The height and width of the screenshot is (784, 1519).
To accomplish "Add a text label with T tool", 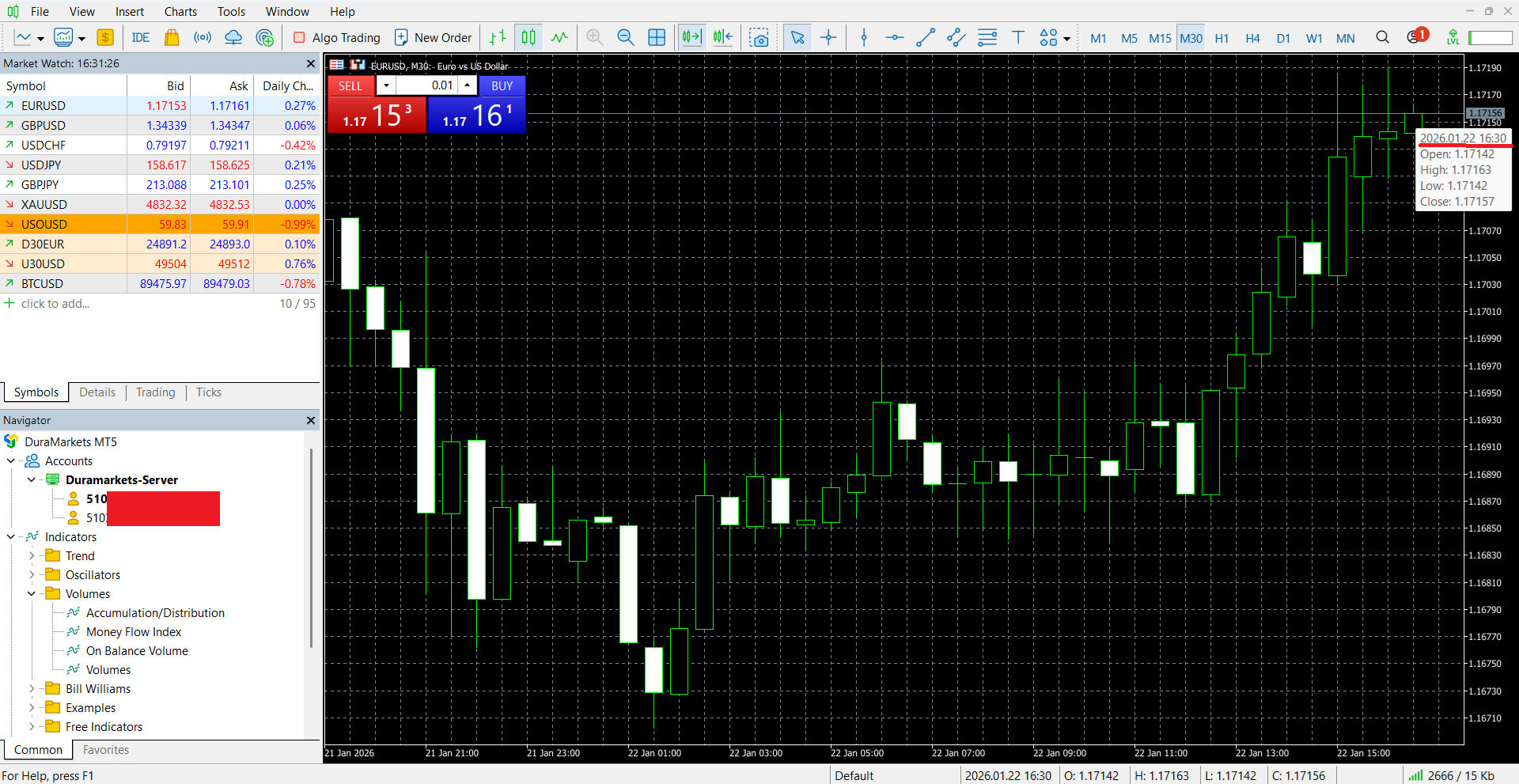I will click(x=1018, y=37).
